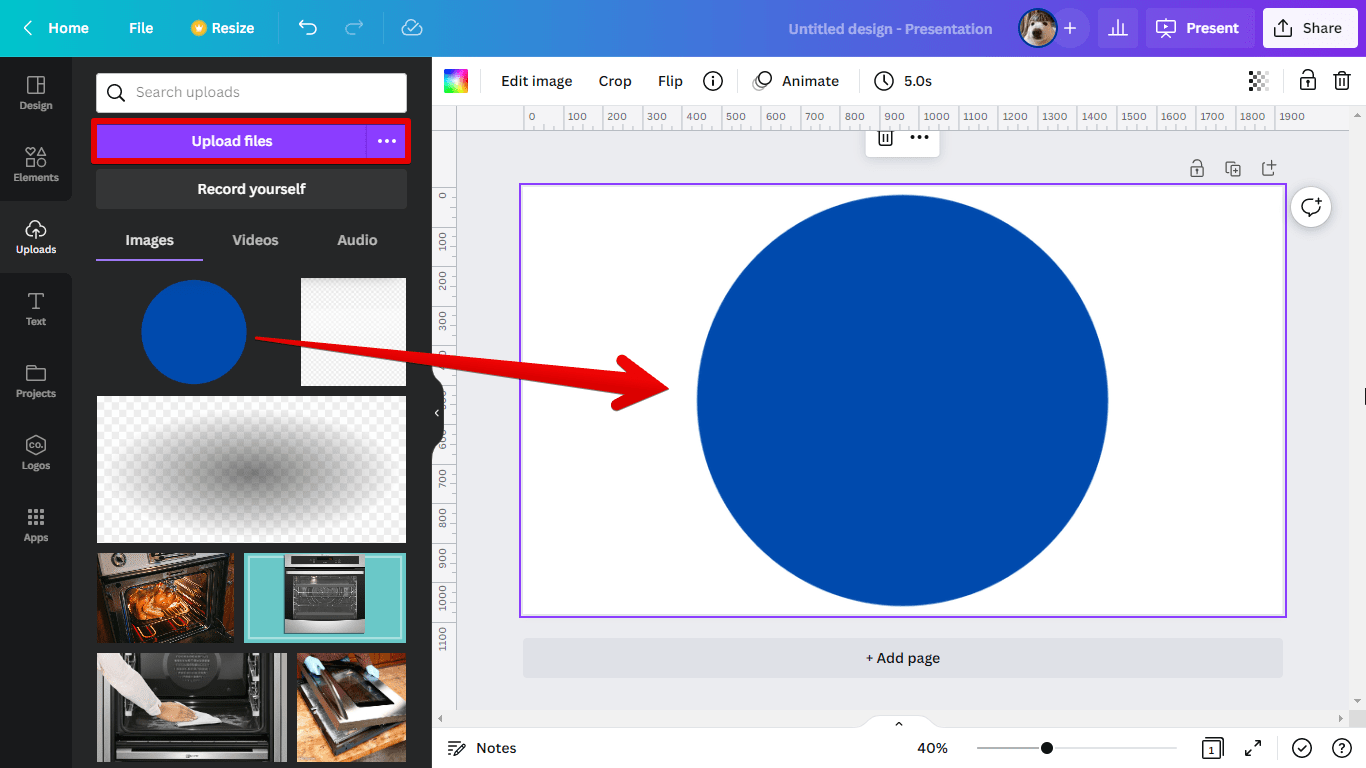Open the comment bubble beside the canvas
The image size is (1366, 768).
pyautogui.click(x=1311, y=207)
